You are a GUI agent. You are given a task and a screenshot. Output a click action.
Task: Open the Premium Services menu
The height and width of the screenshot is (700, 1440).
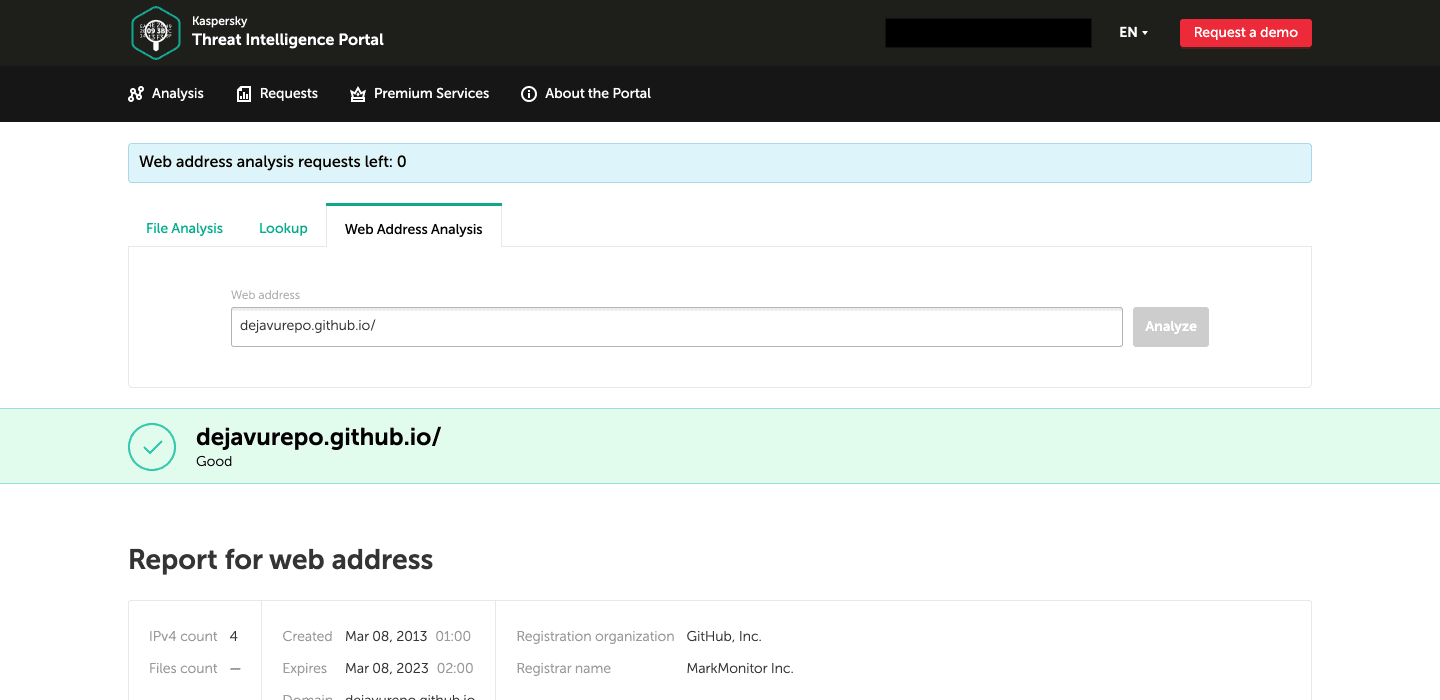419,93
